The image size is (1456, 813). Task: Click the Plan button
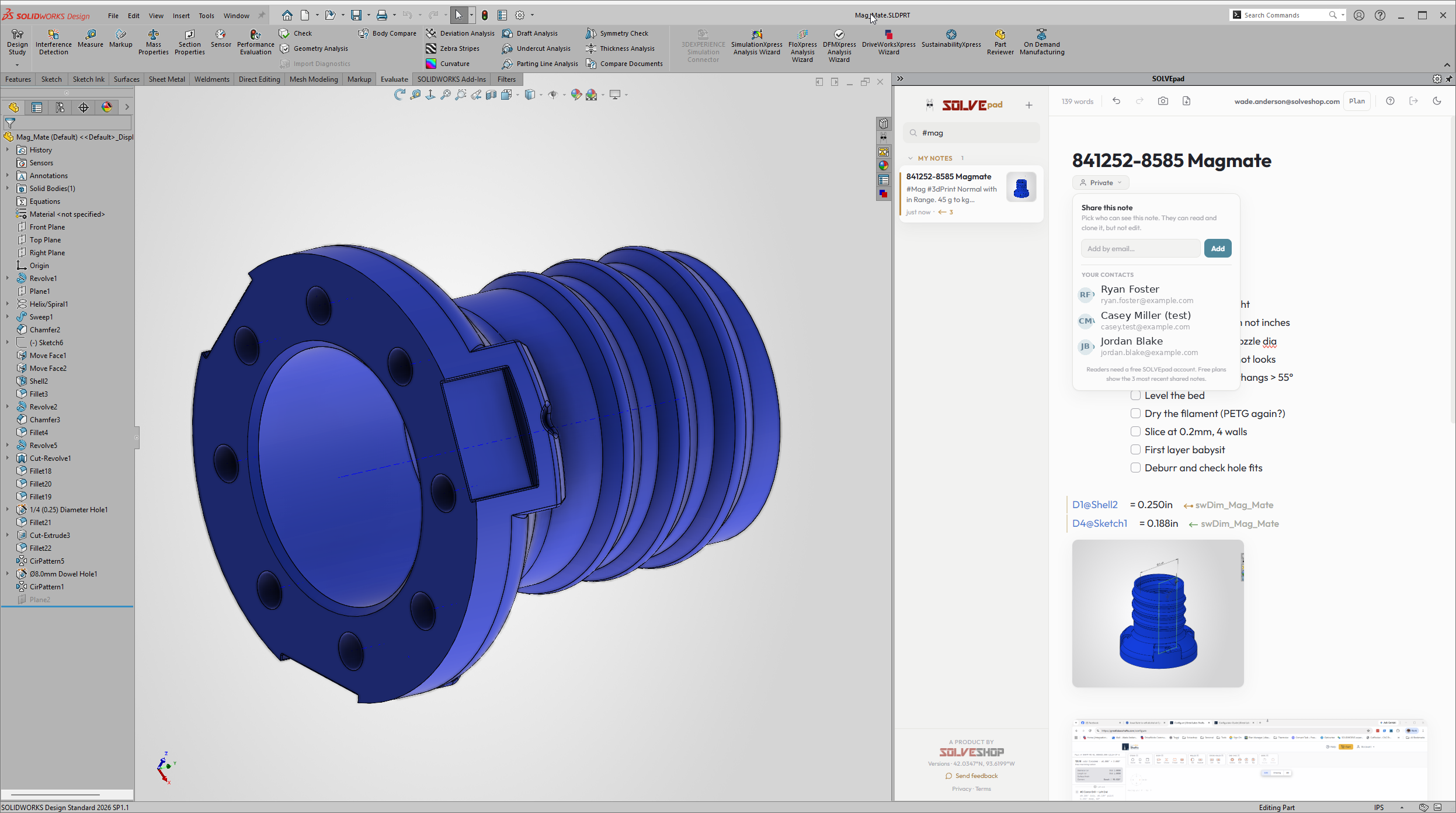point(1357,101)
